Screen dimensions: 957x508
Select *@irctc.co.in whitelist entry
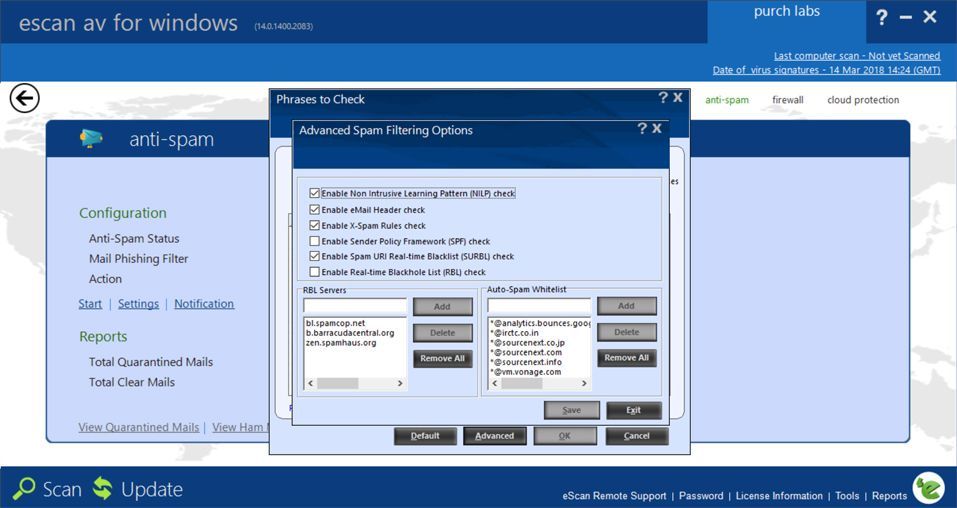click(x=514, y=333)
